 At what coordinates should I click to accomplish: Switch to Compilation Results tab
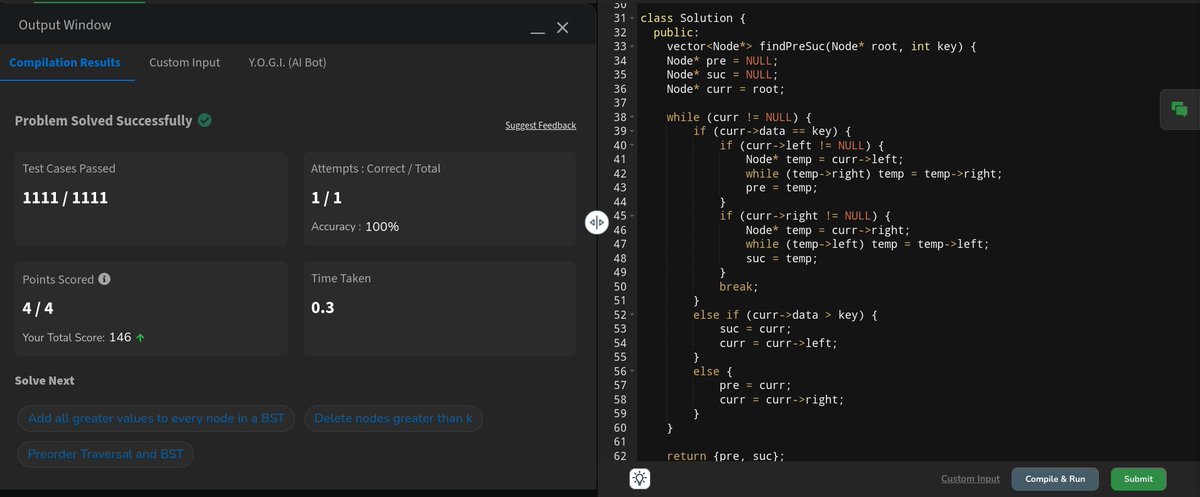coord(65,62)
